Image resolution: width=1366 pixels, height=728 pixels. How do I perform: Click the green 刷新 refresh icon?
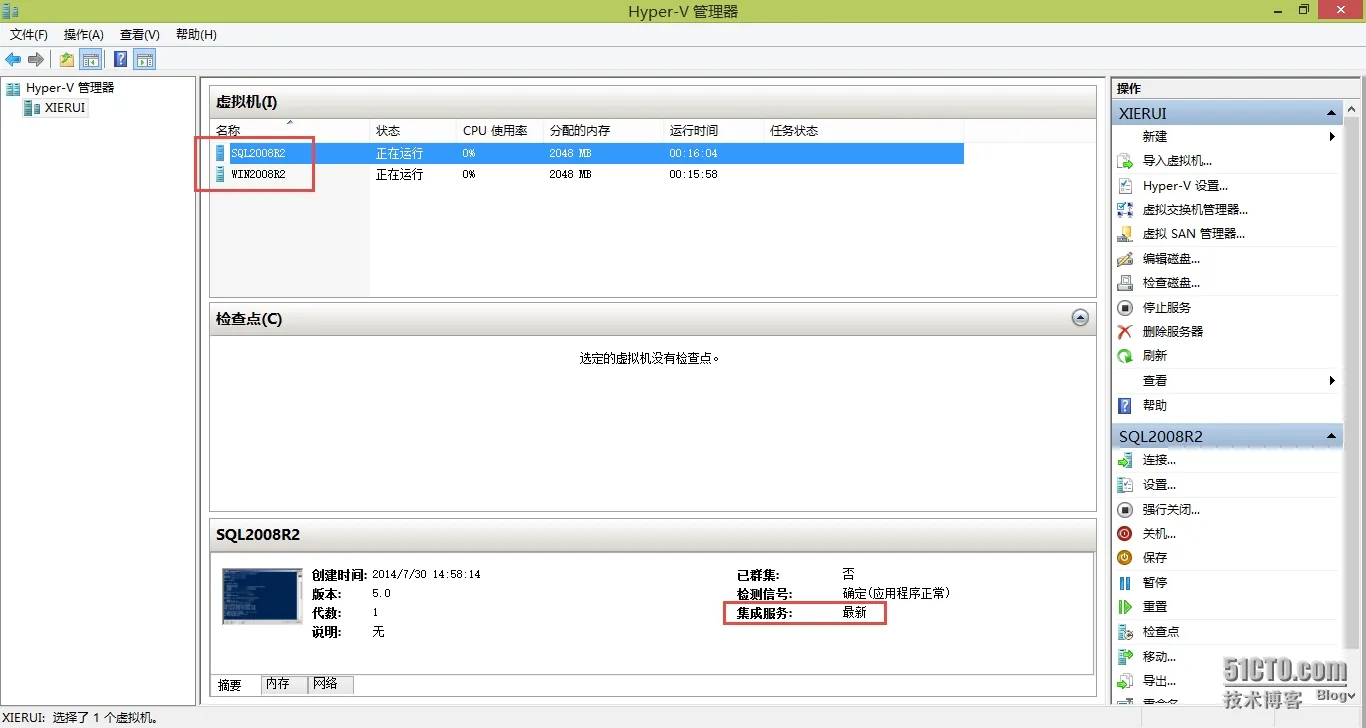point(1125,356)
